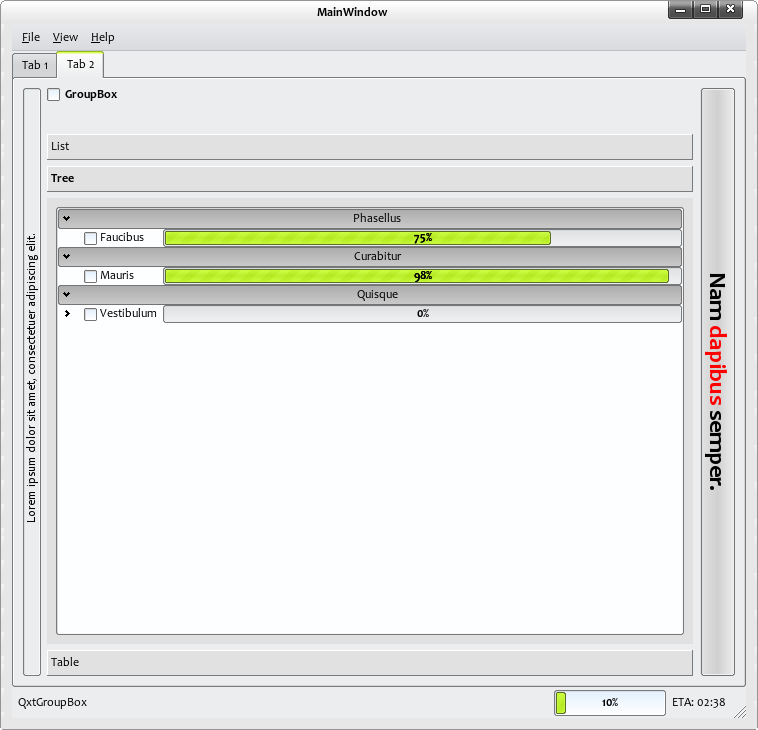Select the Mauris tree row label

(x=117, y=276)
